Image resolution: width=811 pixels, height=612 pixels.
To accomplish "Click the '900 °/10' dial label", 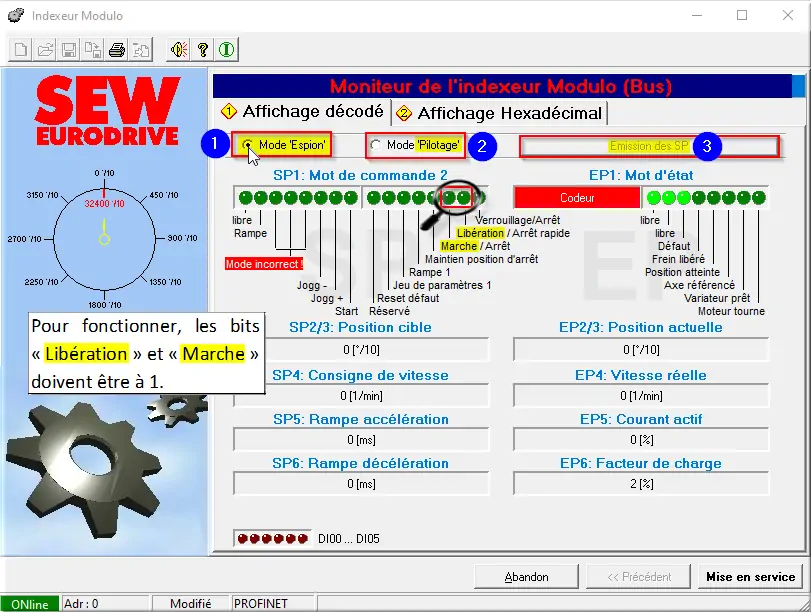I will click(182, 238).
